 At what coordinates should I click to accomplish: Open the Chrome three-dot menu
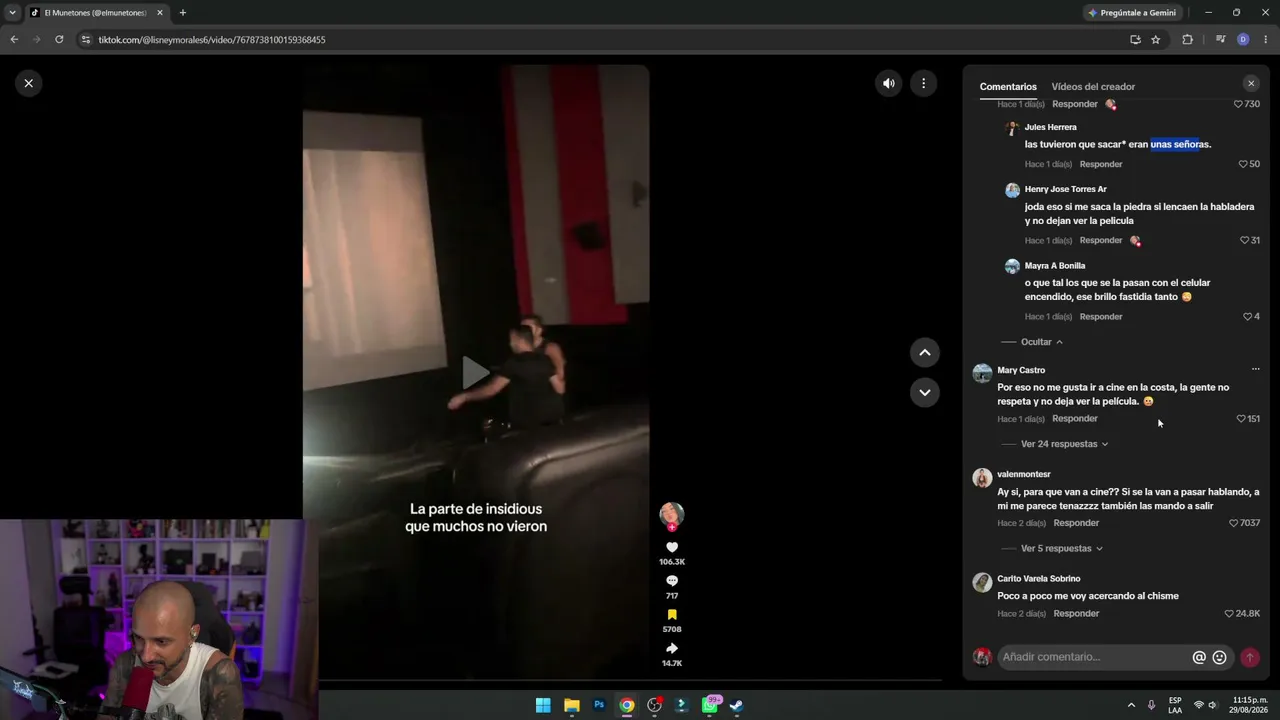click(1266, 40)
